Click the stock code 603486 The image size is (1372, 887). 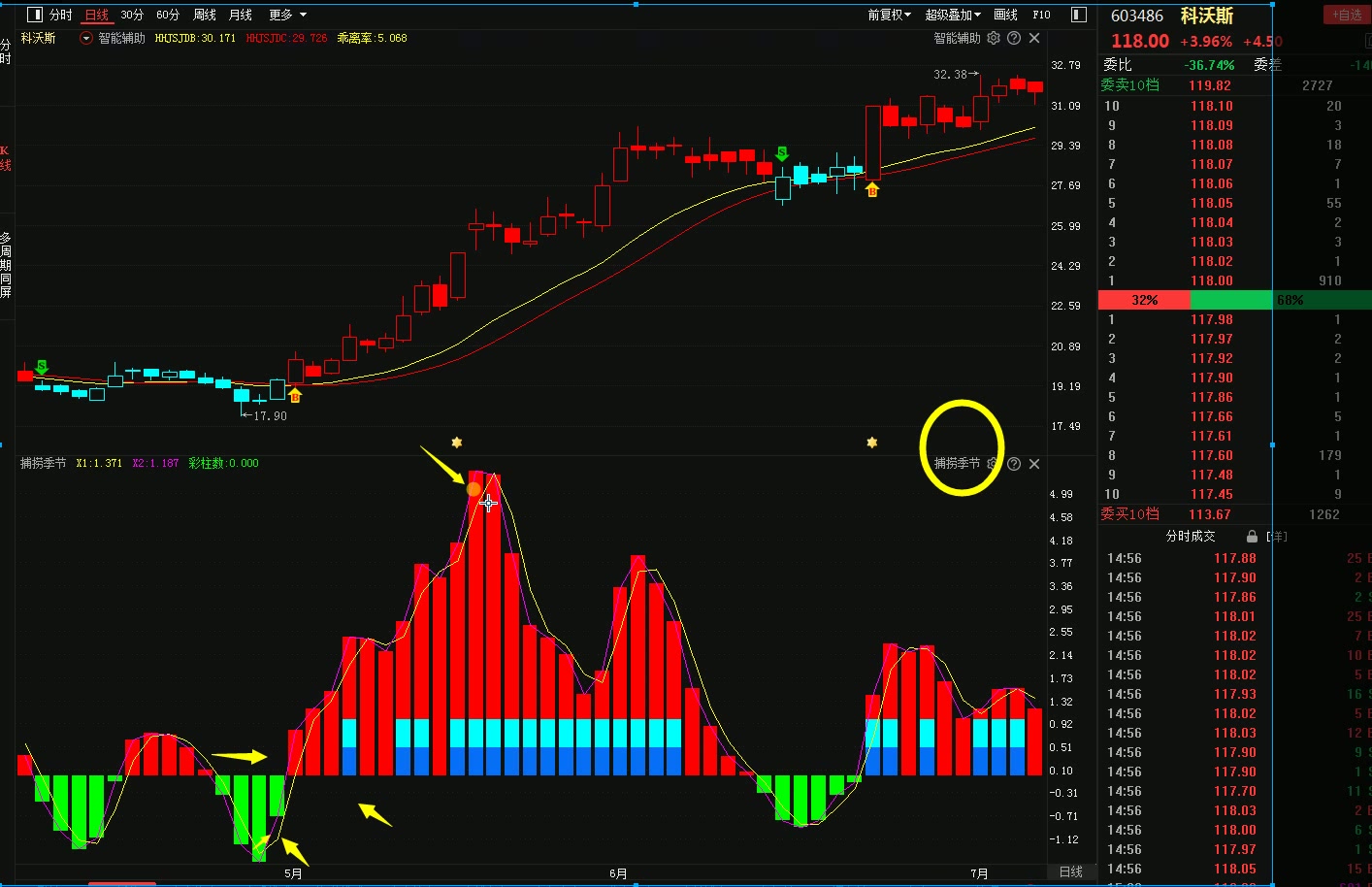[1137, 16]
